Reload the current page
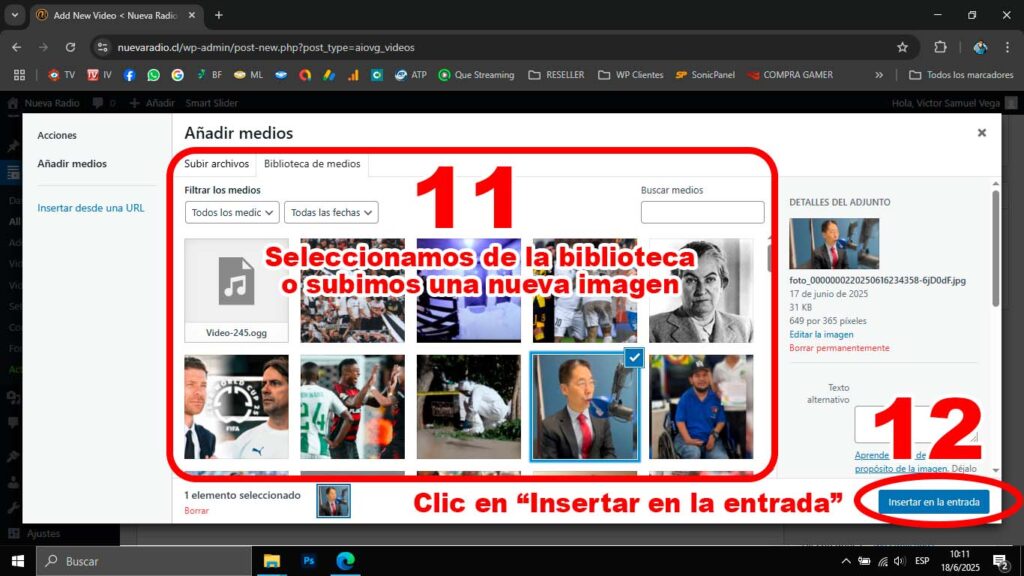The width and height of the screenshot is (1024, 576). (71, 47)
